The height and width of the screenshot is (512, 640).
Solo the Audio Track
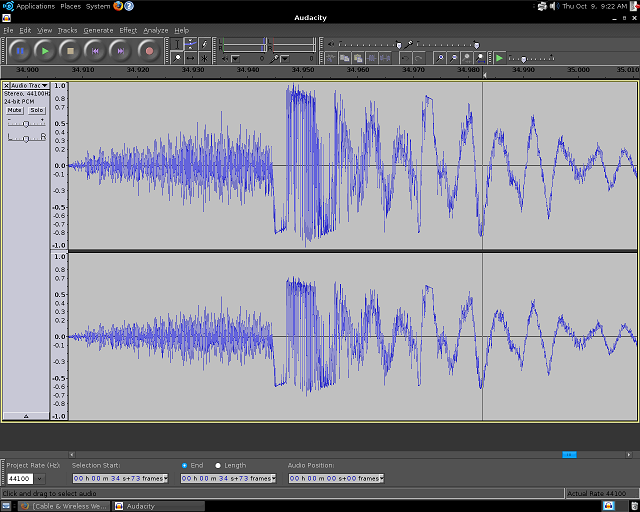(36, 110)
